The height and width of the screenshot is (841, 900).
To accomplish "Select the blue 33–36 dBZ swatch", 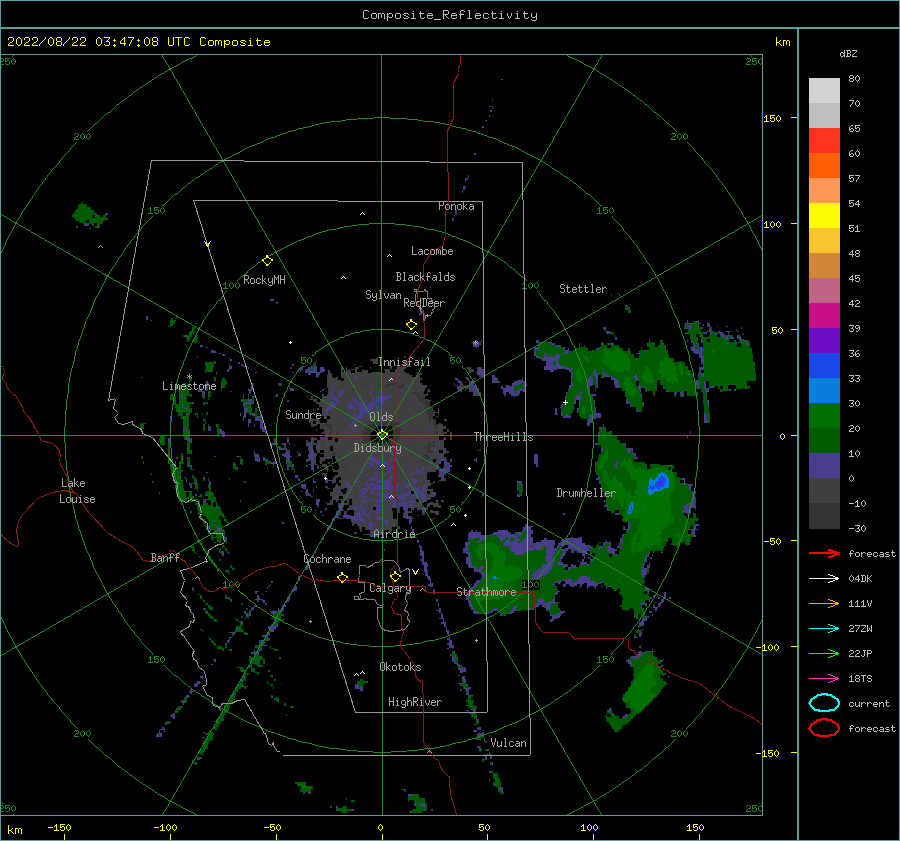I will point(824,366).
